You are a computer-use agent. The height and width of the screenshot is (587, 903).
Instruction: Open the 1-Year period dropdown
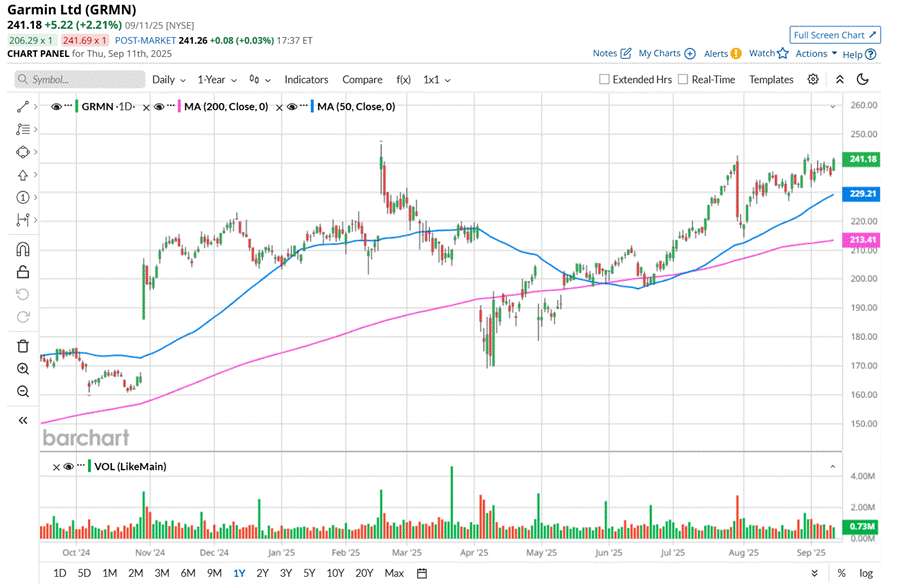[x=217, y=79]
